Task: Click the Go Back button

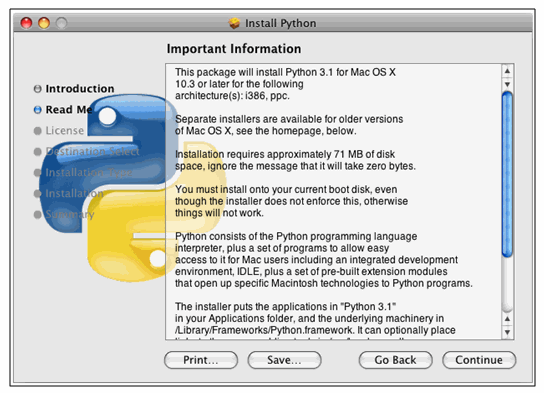Action: (396, 360)
